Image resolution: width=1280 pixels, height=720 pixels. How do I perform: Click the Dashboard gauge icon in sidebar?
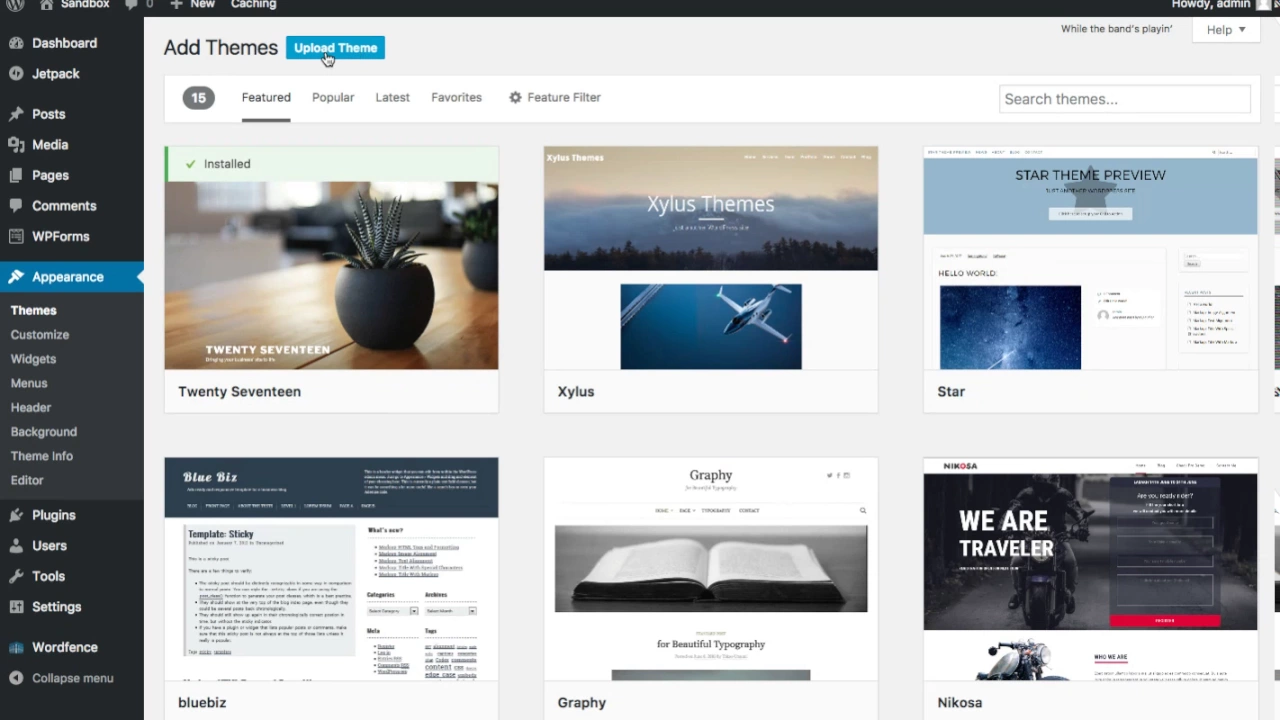pos(16,43)
